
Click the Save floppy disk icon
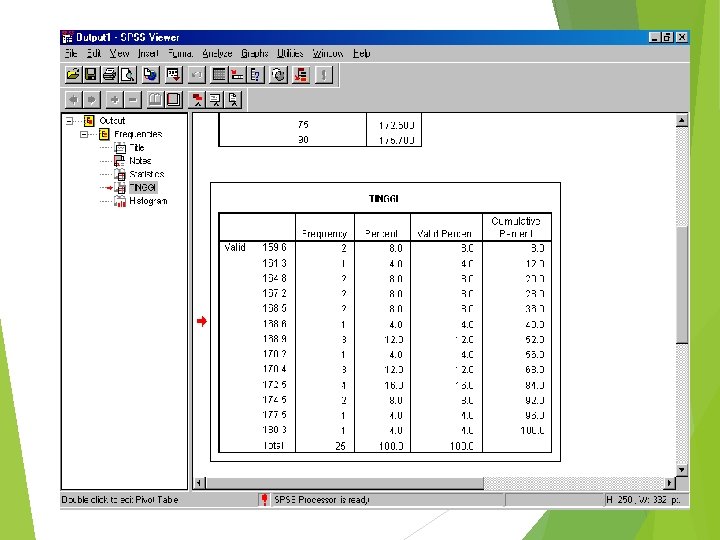(x=91, y=74)
